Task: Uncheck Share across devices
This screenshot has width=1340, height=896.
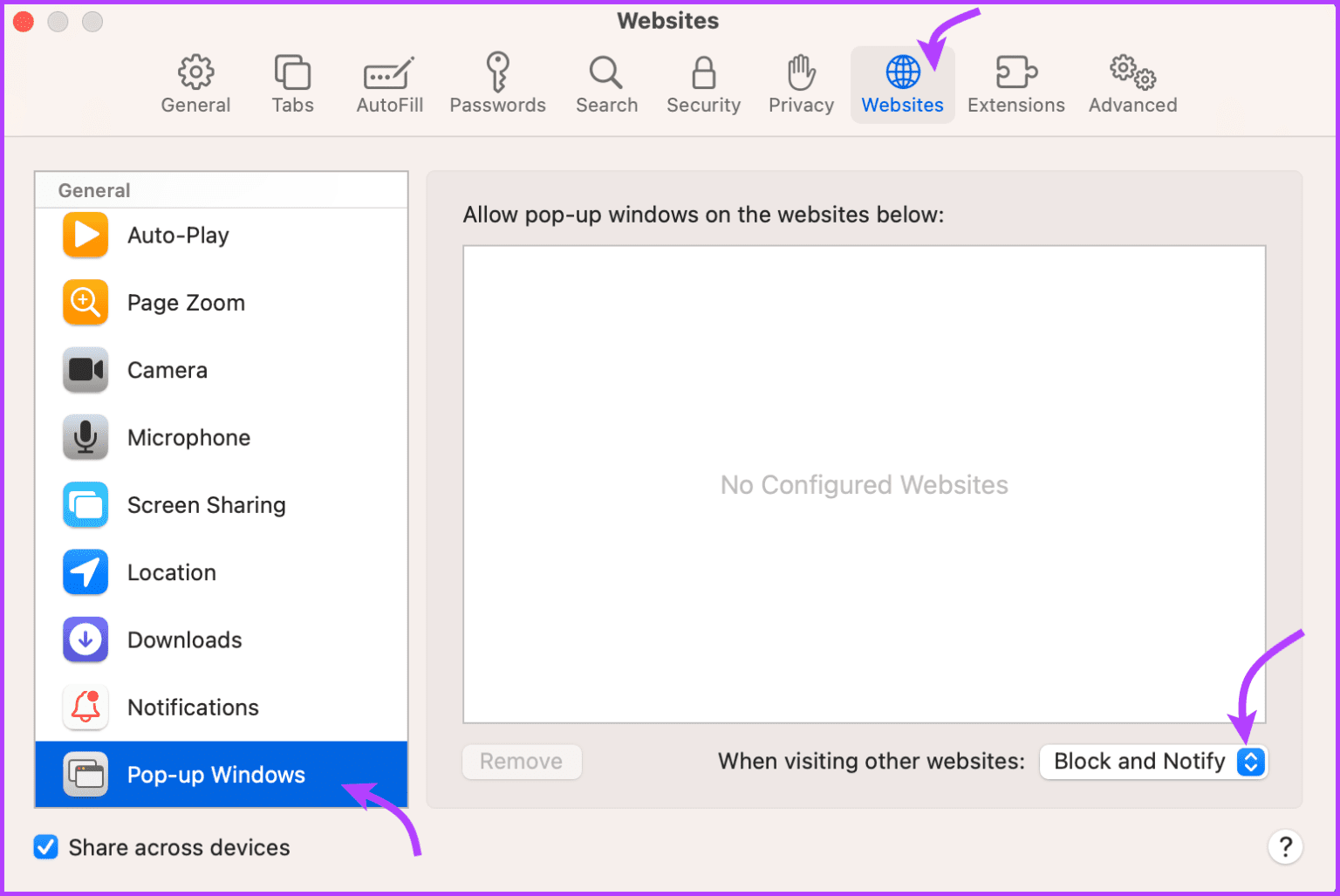Action: [45, 846]
